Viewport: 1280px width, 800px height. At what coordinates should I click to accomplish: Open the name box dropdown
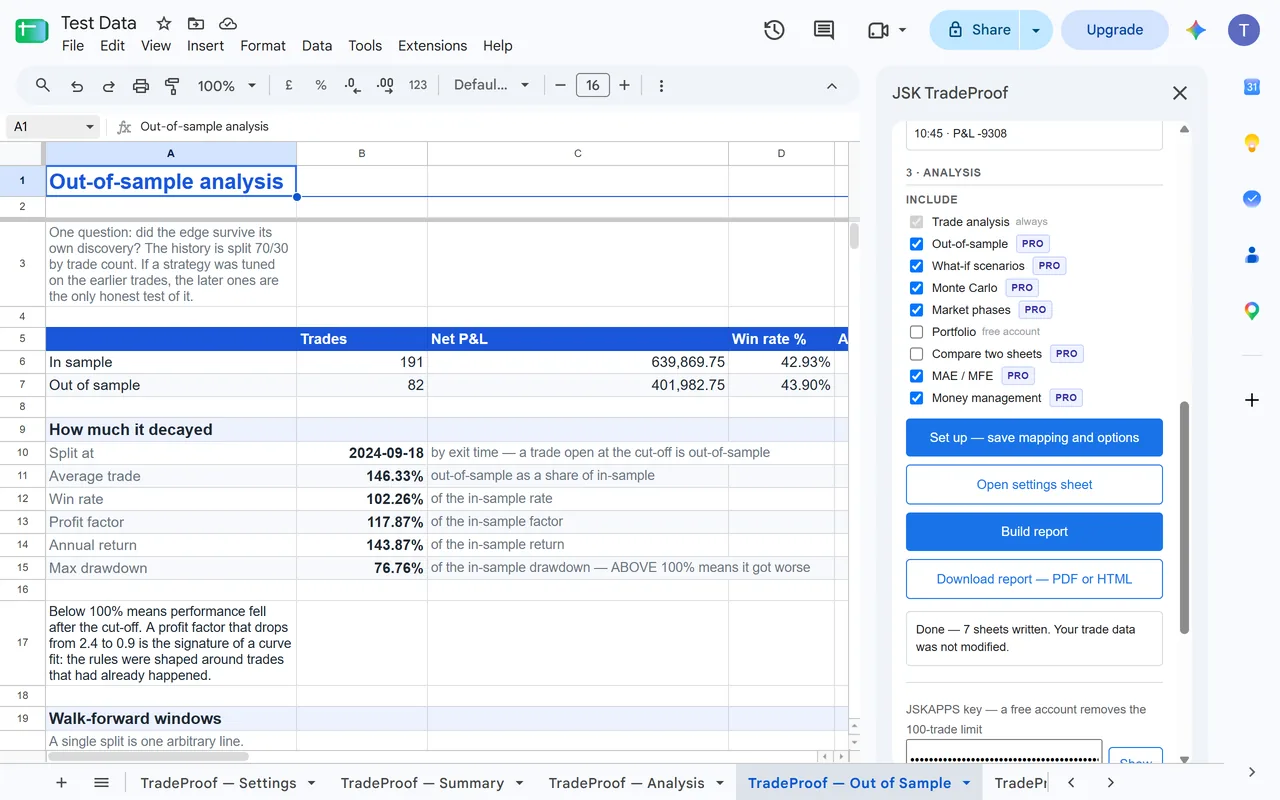[90, 127]
